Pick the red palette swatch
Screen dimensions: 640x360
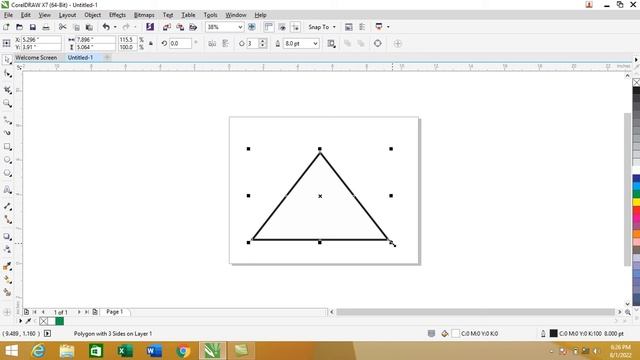(636, 210)
